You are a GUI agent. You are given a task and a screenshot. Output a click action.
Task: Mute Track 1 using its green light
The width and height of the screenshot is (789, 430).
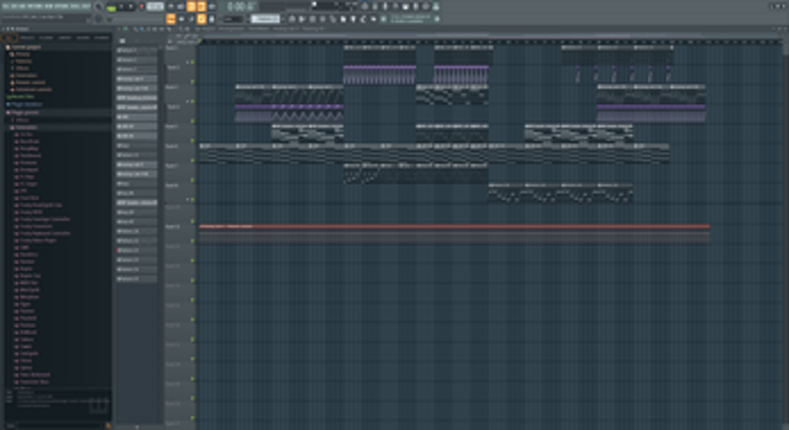(192, 62)
